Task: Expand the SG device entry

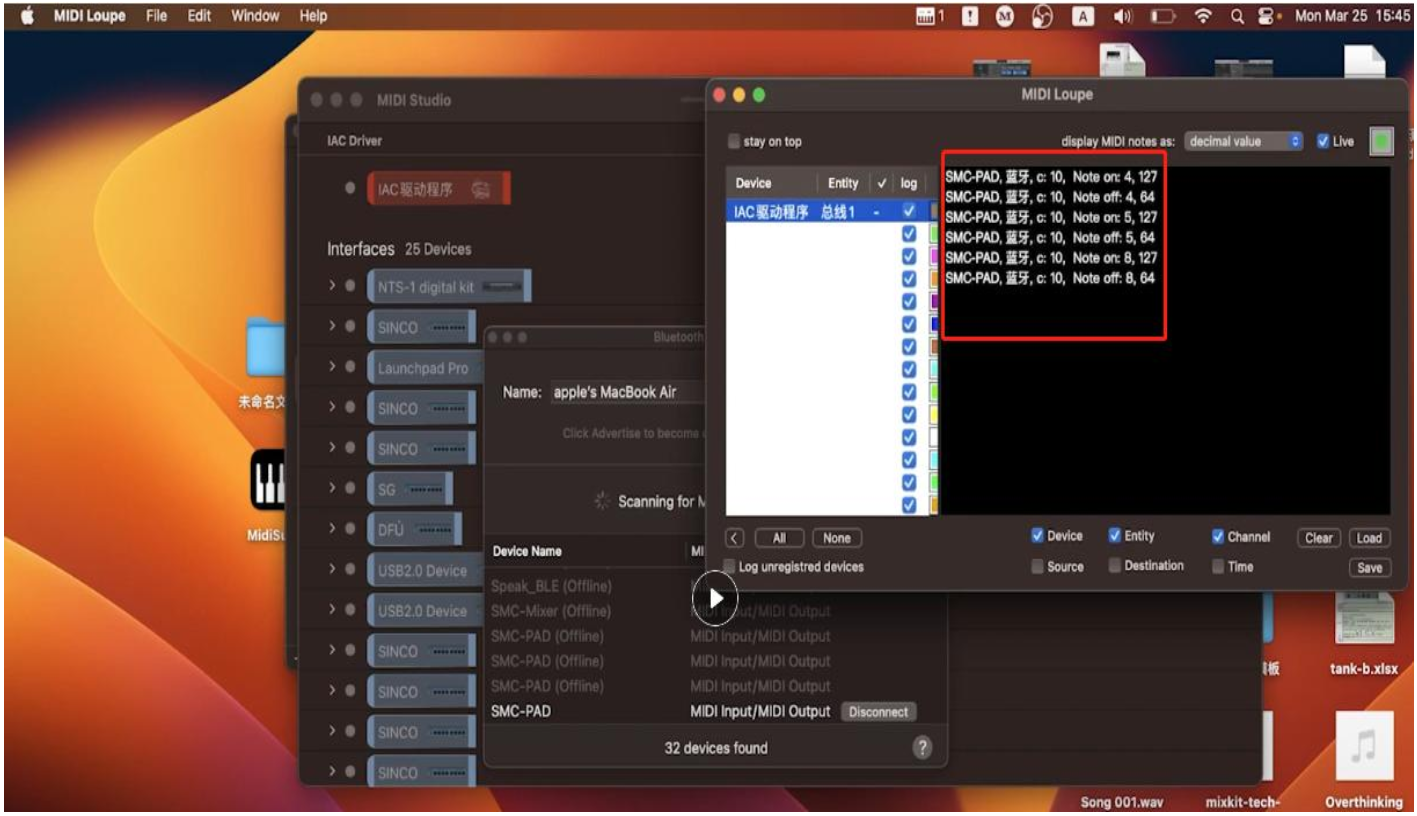Action: coord(332,489)
